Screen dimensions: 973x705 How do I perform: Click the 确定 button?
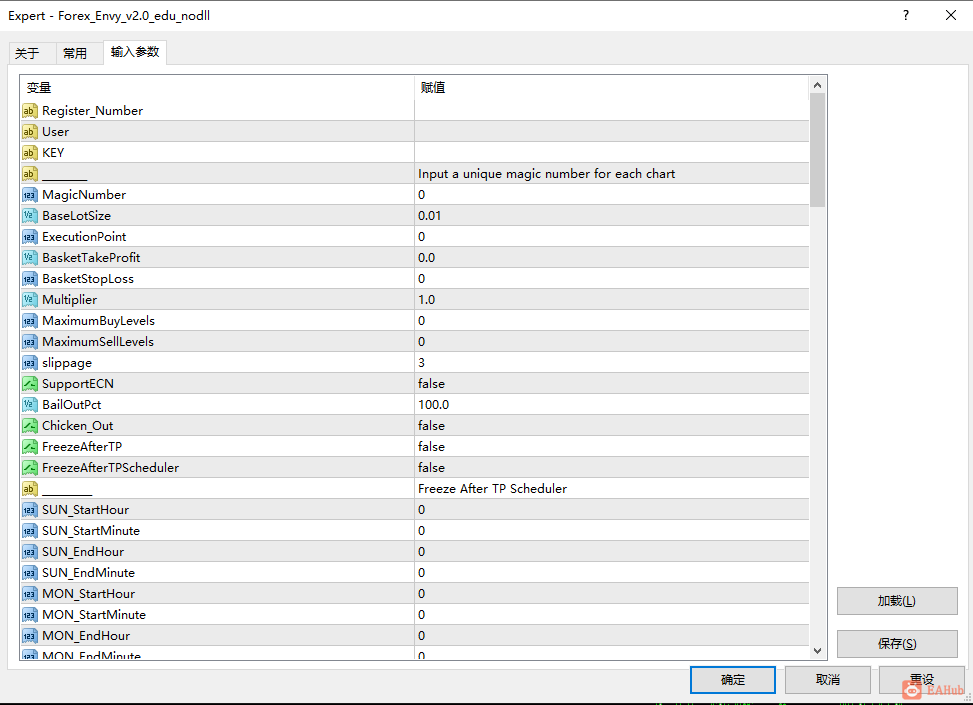(x=733, y=680)
